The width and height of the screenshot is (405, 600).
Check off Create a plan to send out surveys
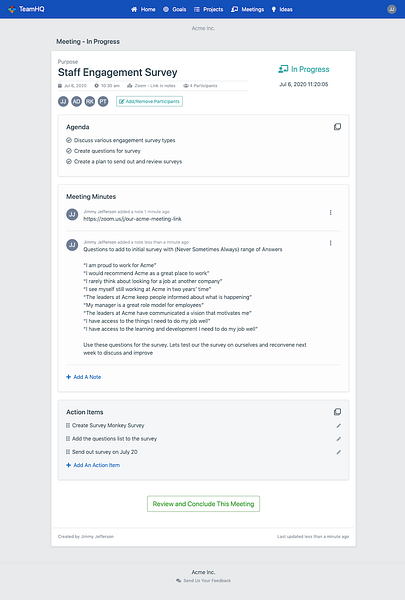[x=69, y=161]
